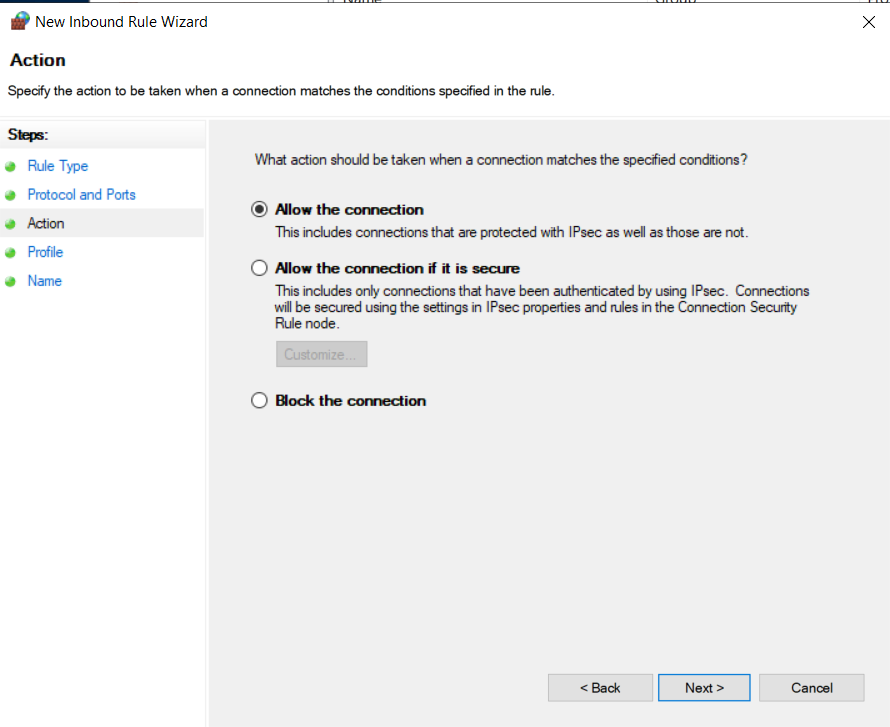Select the 'Block the connection' option
The image size is (890, 727).
[x=260, y=401]
